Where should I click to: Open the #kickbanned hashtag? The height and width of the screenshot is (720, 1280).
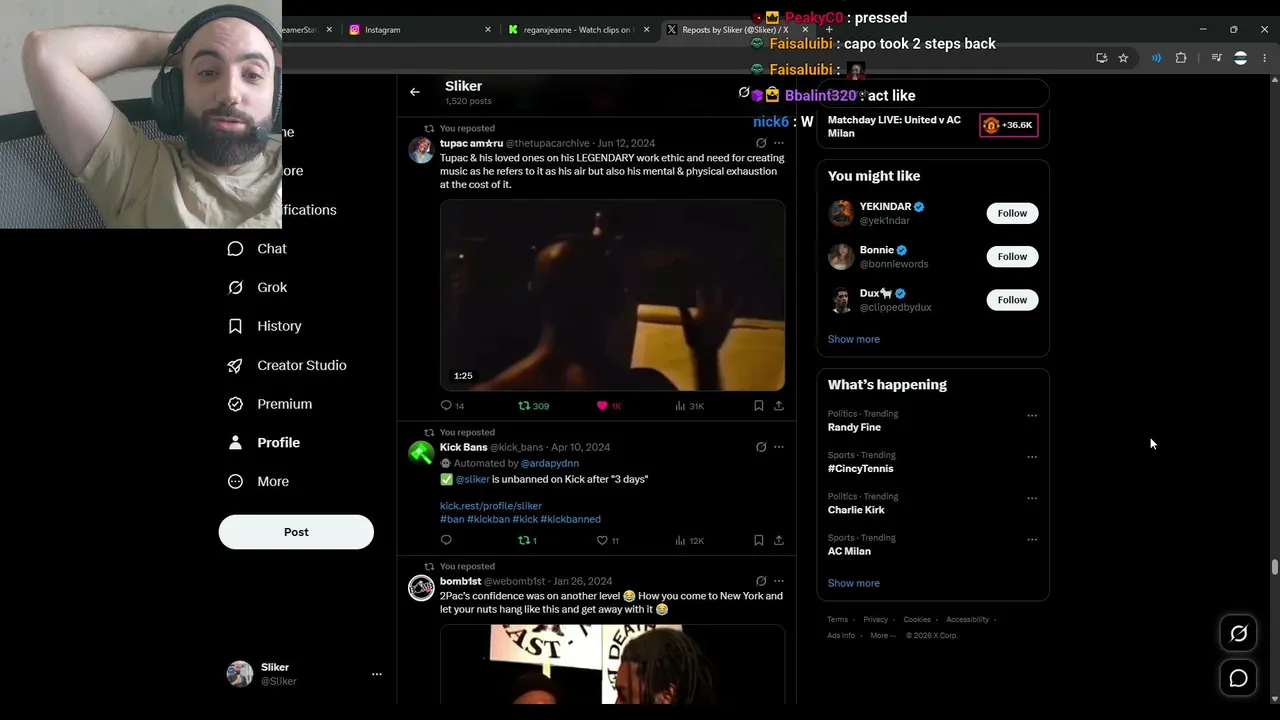pyautogui.click(x=571, y=520)
